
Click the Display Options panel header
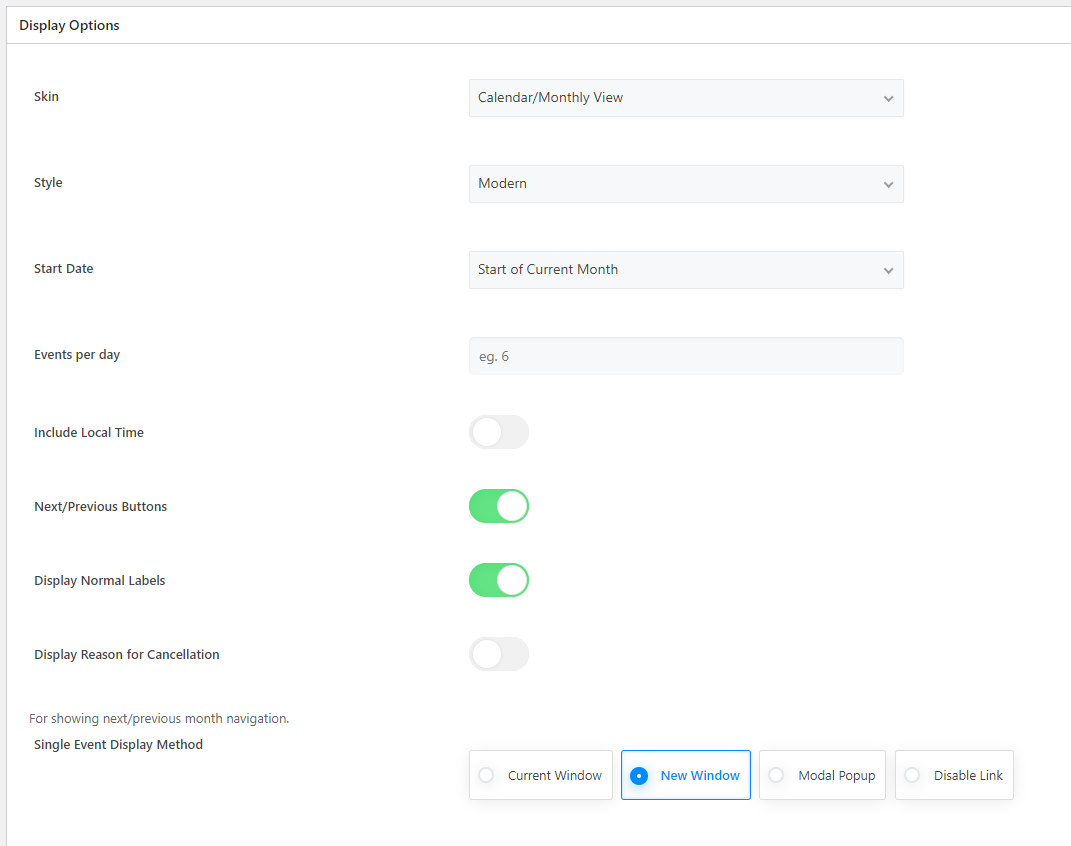pyautogui.click(x=69, y=26)
